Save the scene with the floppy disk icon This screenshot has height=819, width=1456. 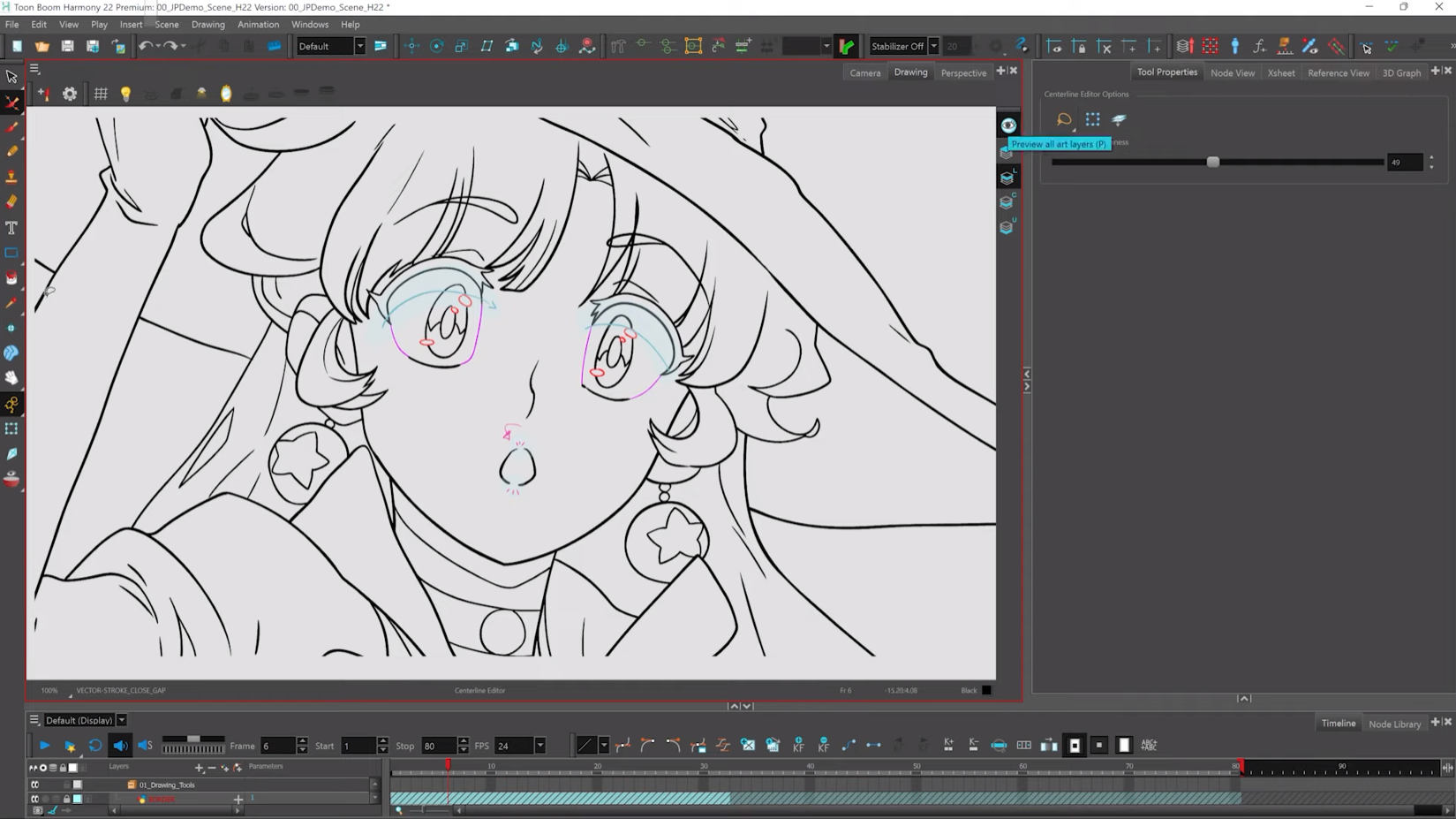point(67,46)
